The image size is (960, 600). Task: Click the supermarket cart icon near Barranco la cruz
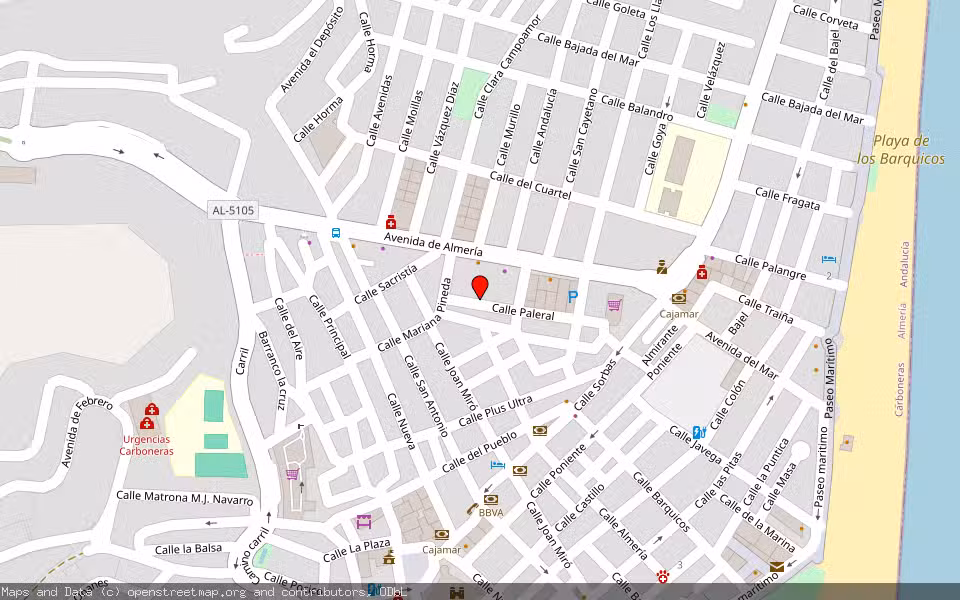[x=292, y=474]
